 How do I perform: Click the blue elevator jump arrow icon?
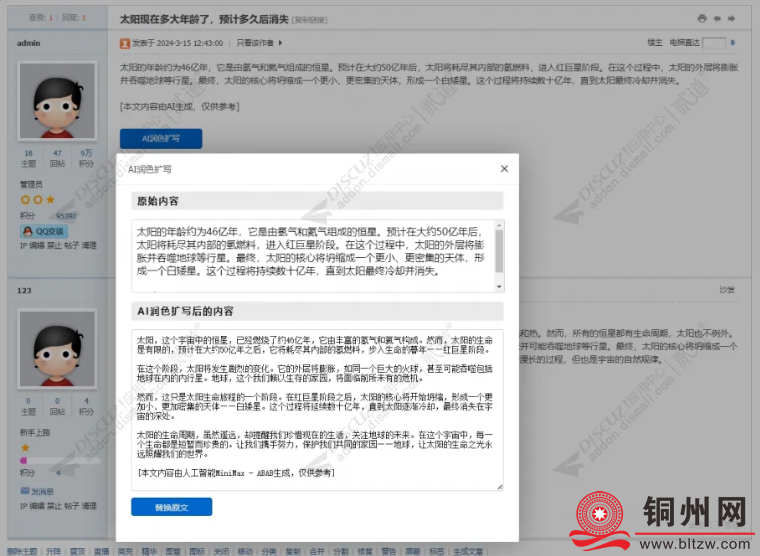[733, 43]
